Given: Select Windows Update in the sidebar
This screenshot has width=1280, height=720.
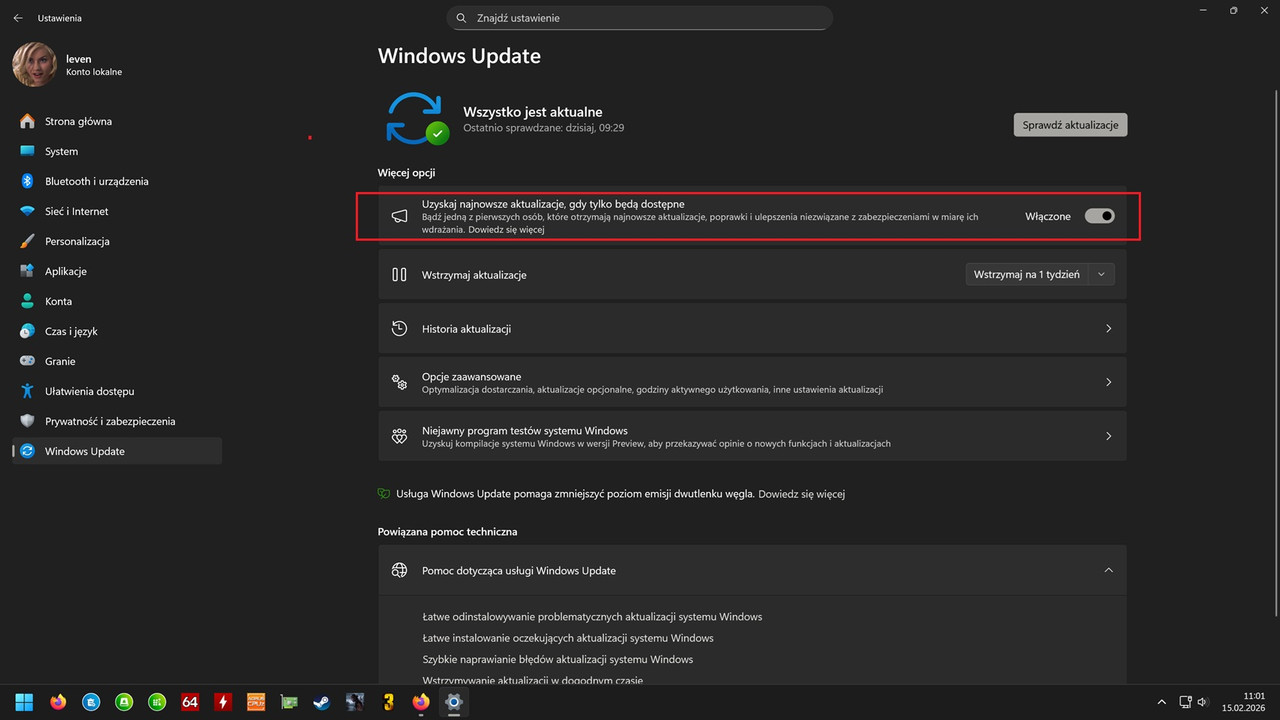Looking at the screenshot, I should [x=117, y=451].
